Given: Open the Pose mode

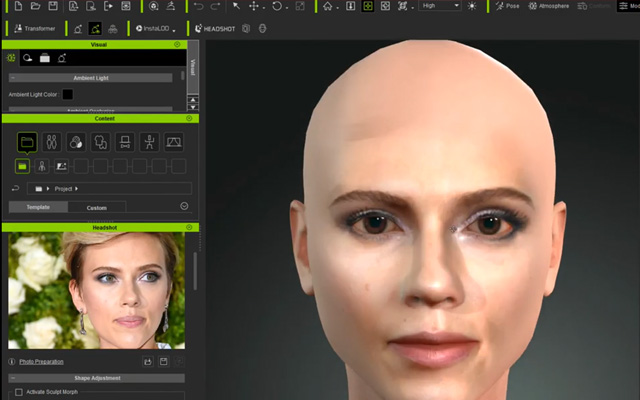Looking at the screenshot, I should (507, 6).
